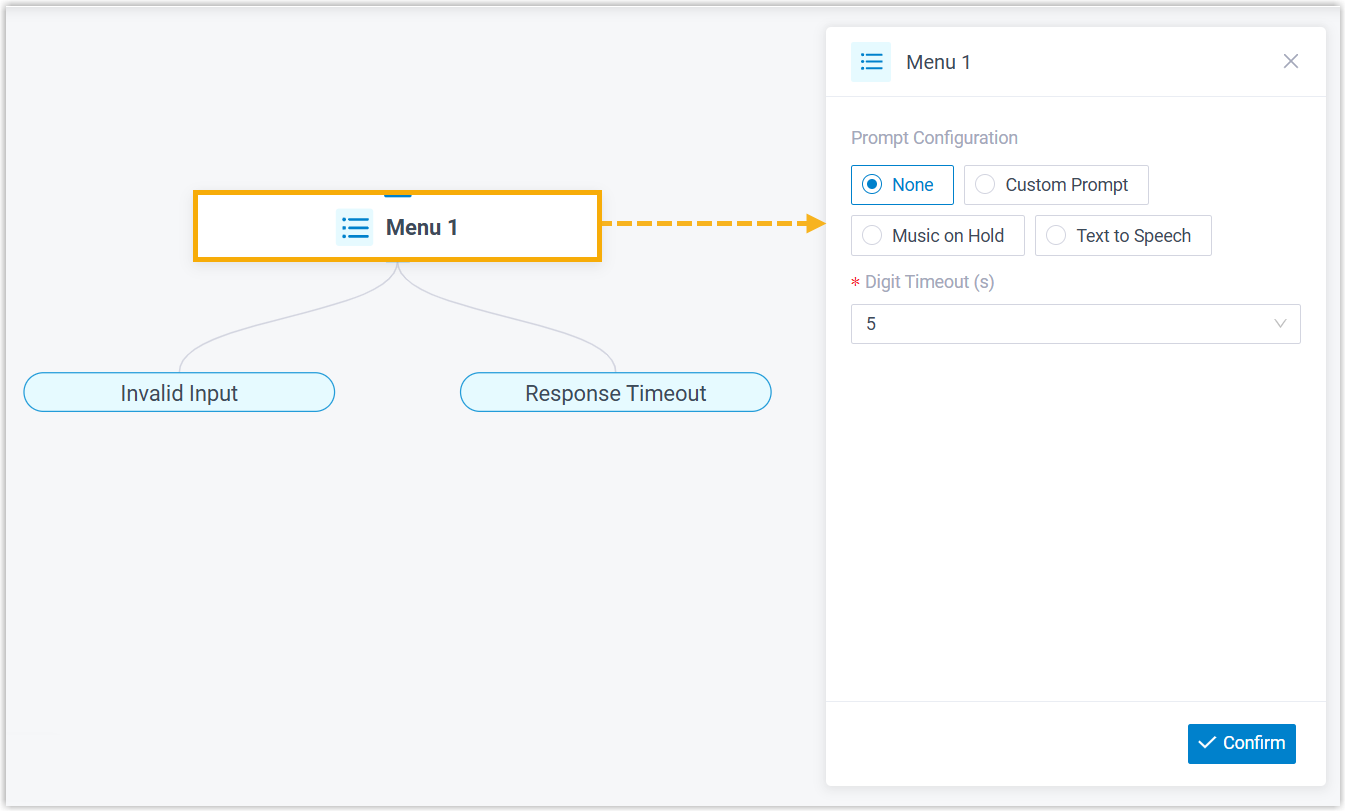Close the Menu 1 settings panel
The width and height of the screenshot is (1346, 812).
click(x=1291, y=62)
